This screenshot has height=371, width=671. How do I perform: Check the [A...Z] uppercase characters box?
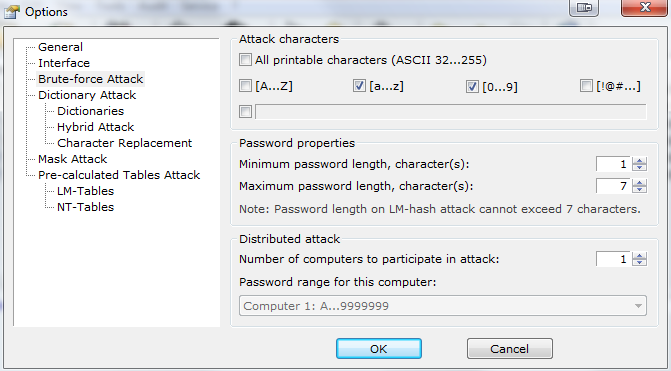245,86
